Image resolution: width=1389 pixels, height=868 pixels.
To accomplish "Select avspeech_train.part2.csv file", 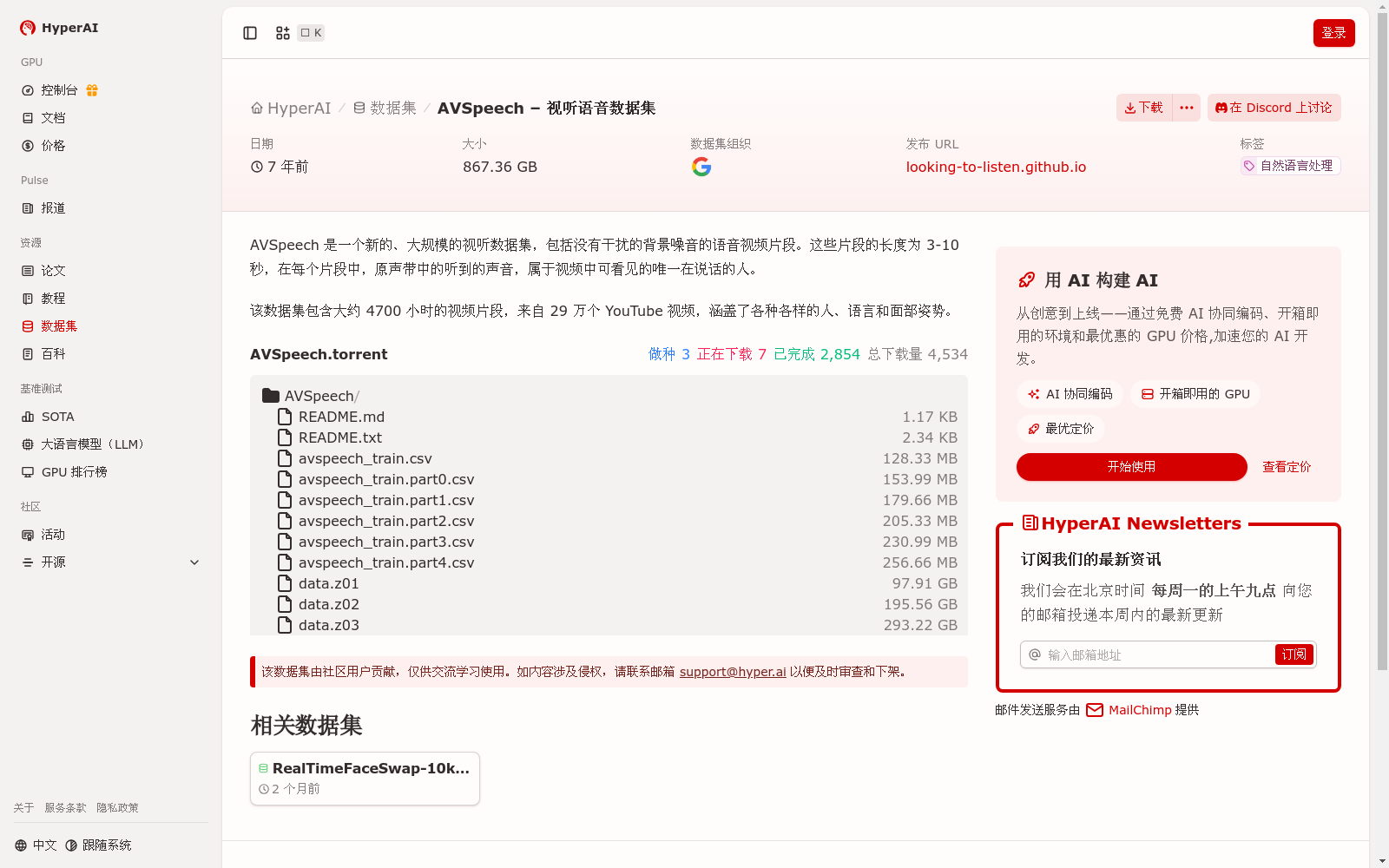I will point(617,521).
